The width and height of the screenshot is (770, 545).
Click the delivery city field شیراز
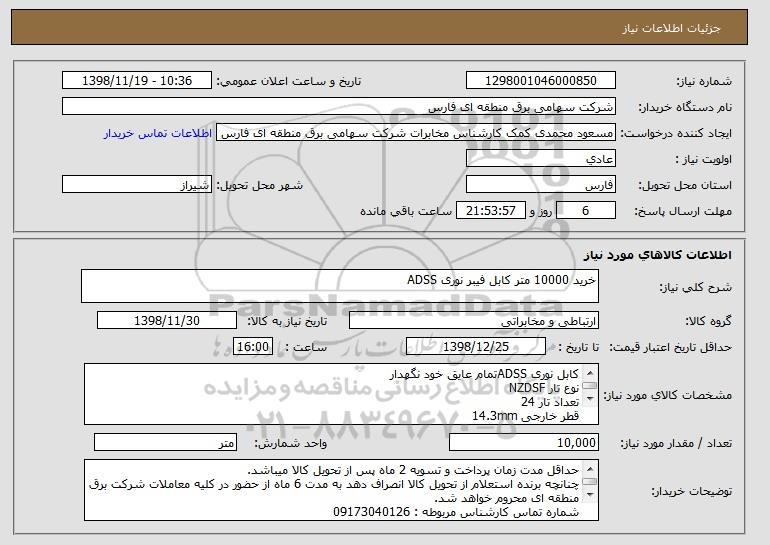point(137,185)
